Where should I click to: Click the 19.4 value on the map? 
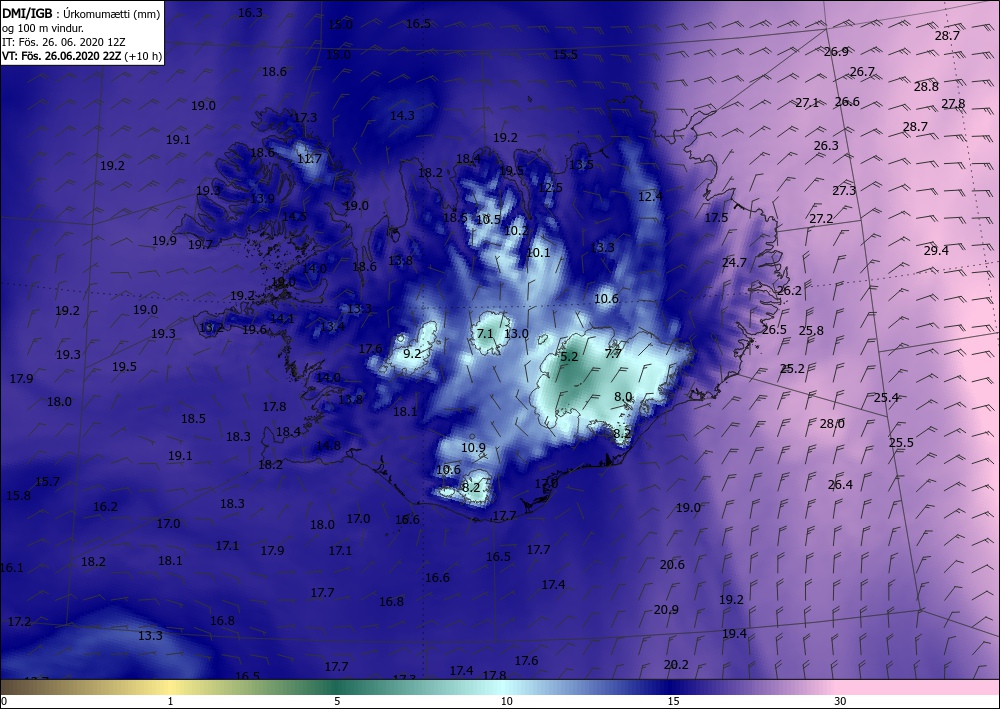point(734,633)
